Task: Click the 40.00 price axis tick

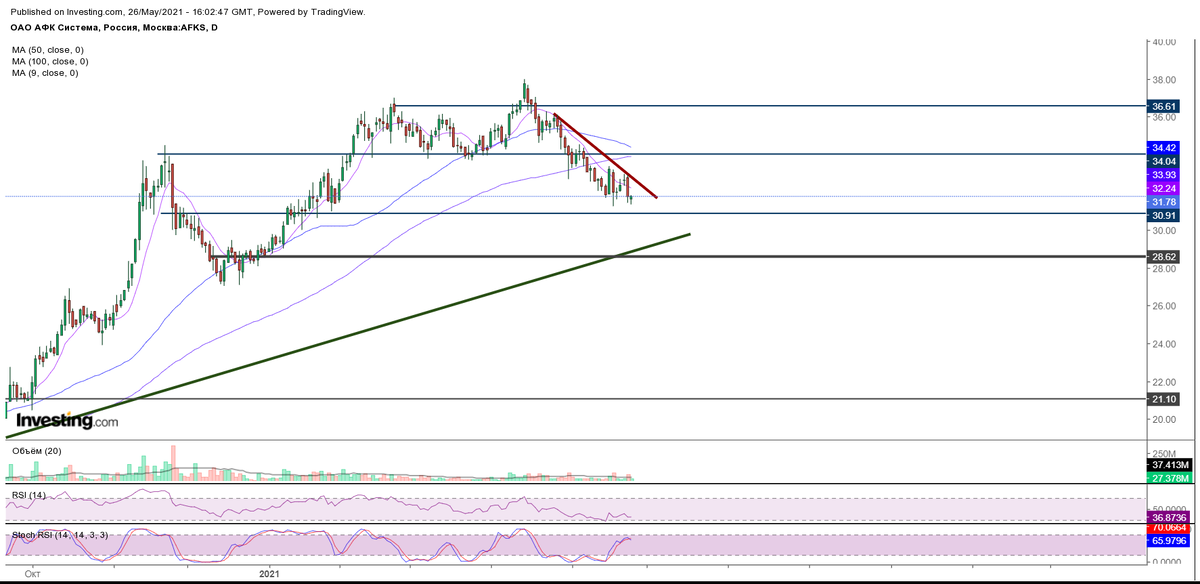Action: 1163,42
